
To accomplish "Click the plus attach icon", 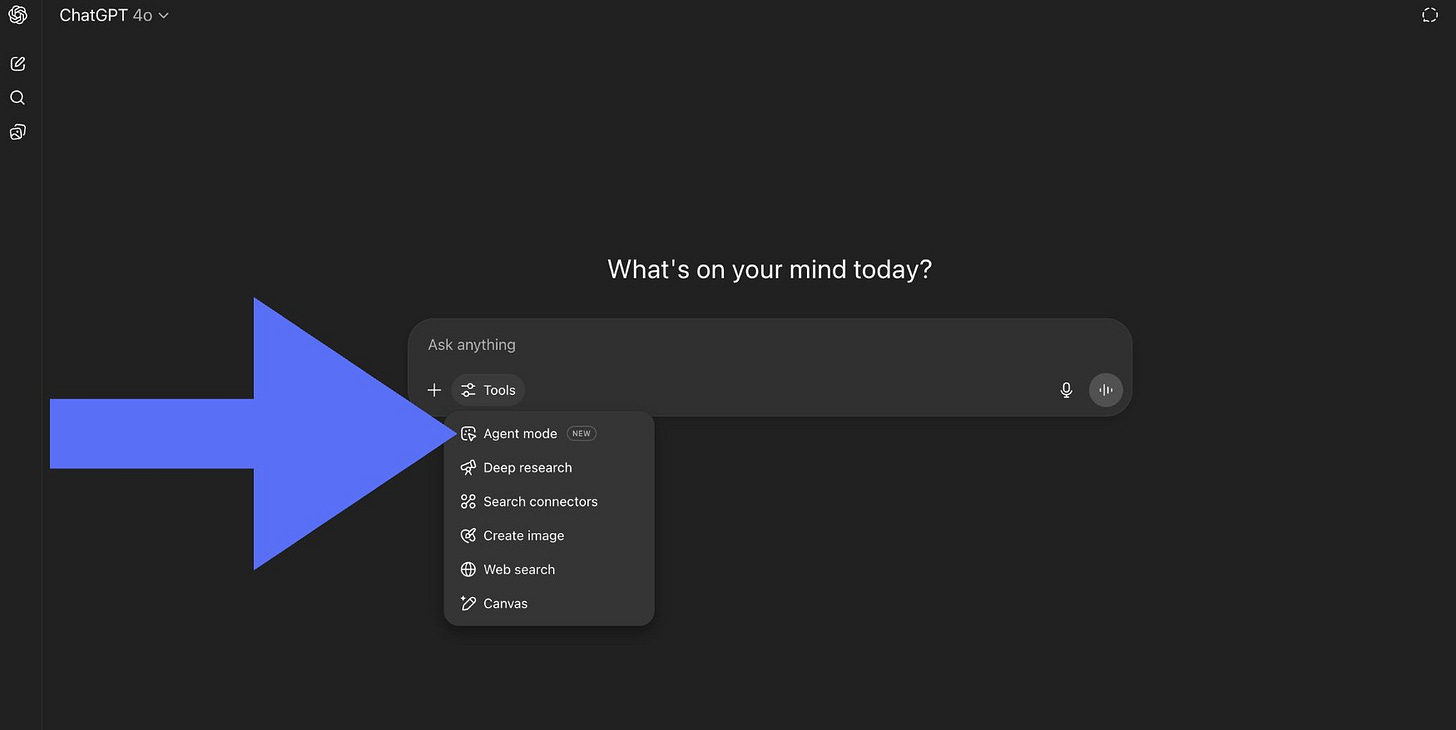I will [434, 390].
